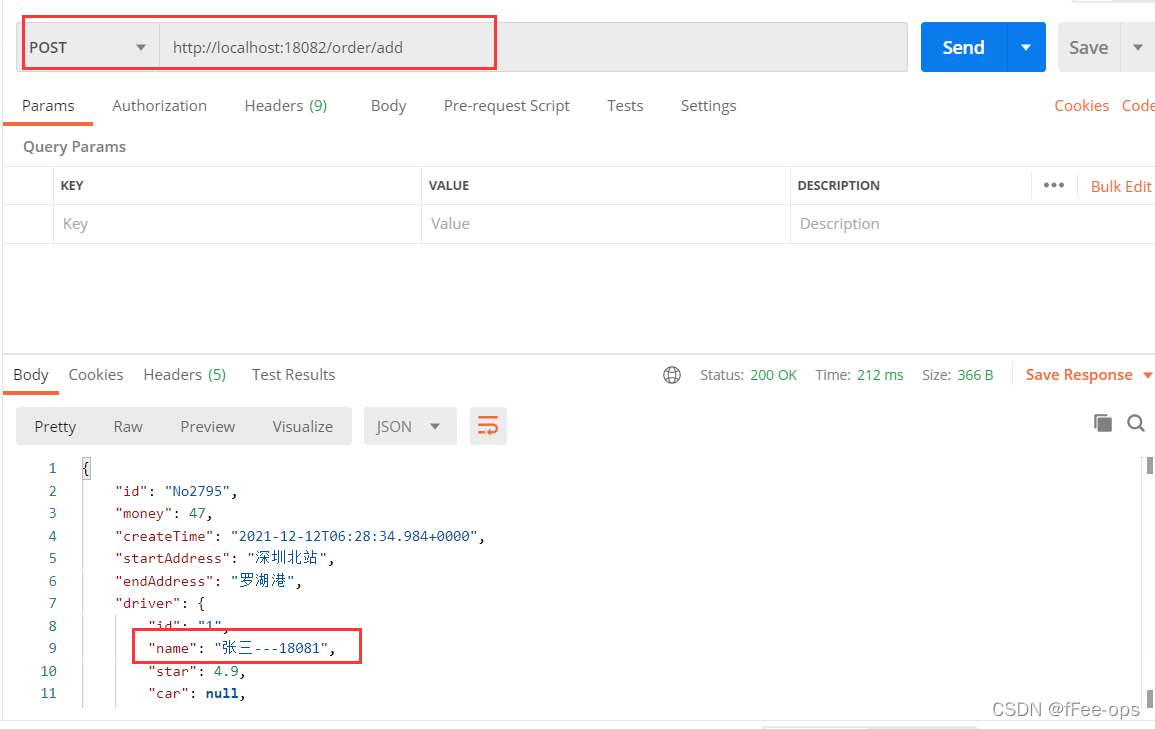The image size is (1155, 729).
Task: Open the JSON format dropdown
Action: click(410, 426)
